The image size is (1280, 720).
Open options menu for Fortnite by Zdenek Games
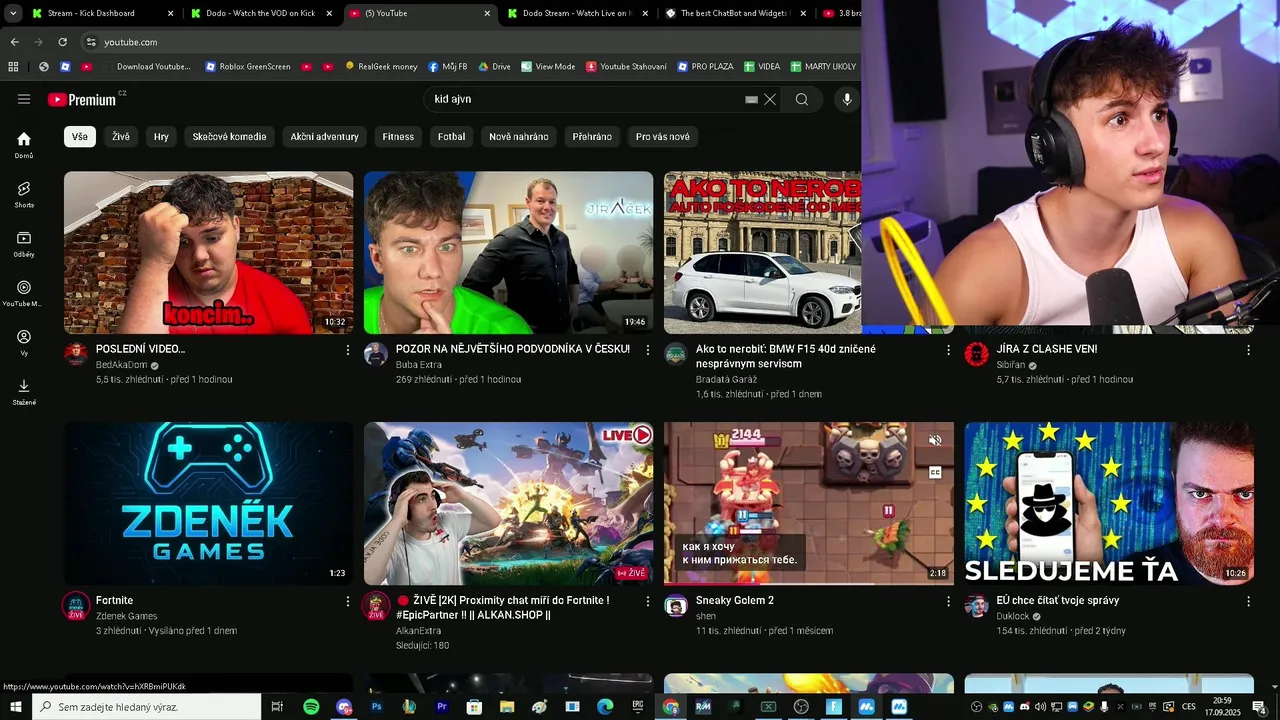(x=348, y=602)
